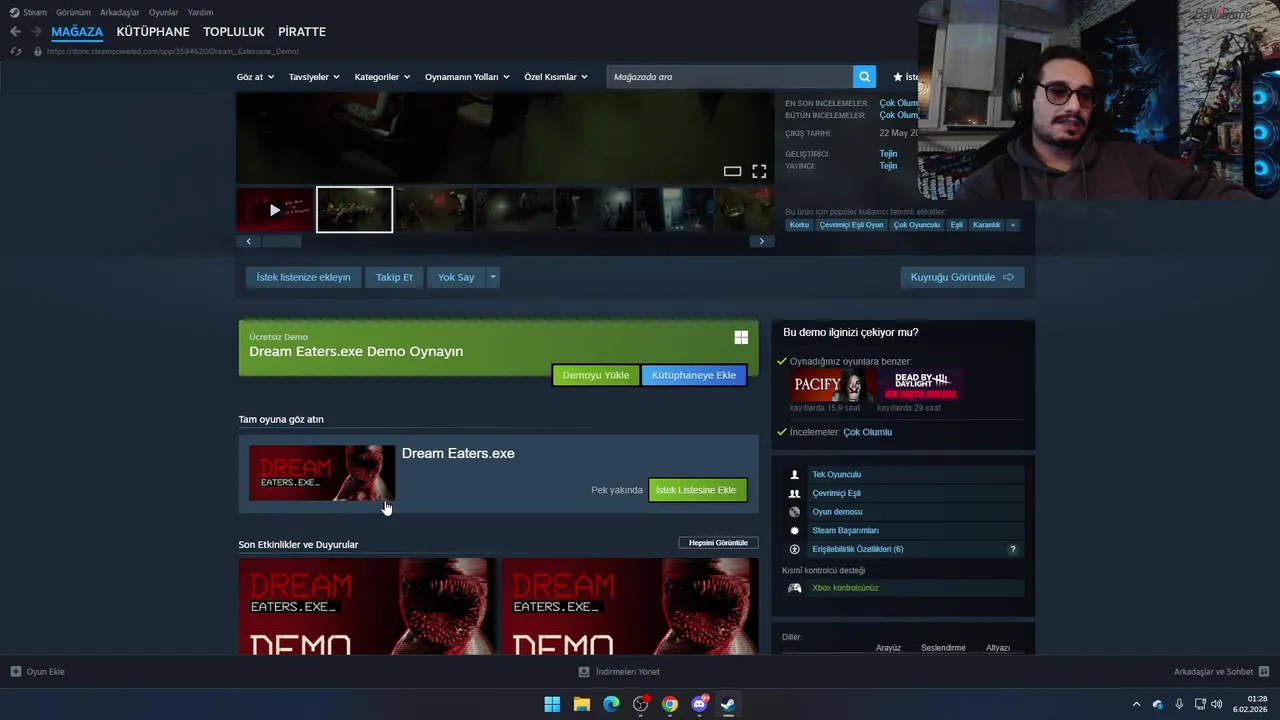
Task: Click the Steam back navigation arrow
Action: (15, 32)
